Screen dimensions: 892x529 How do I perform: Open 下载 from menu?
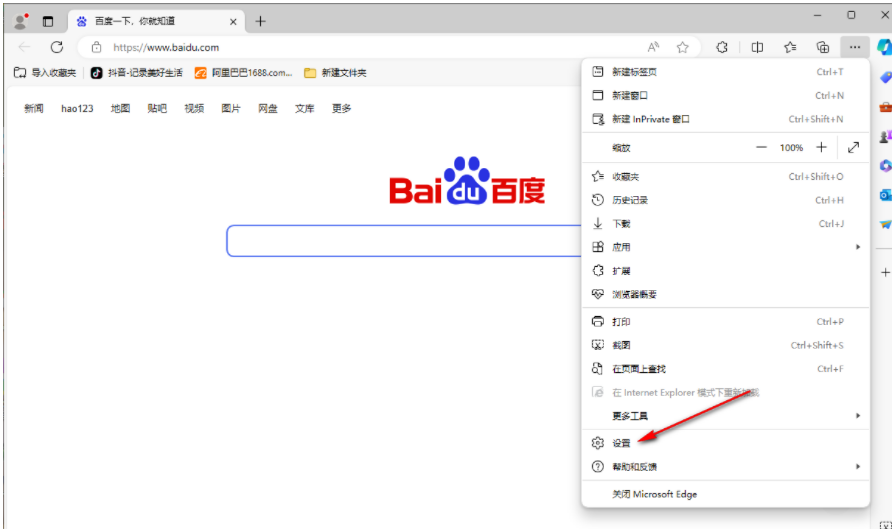coord(725,224)
